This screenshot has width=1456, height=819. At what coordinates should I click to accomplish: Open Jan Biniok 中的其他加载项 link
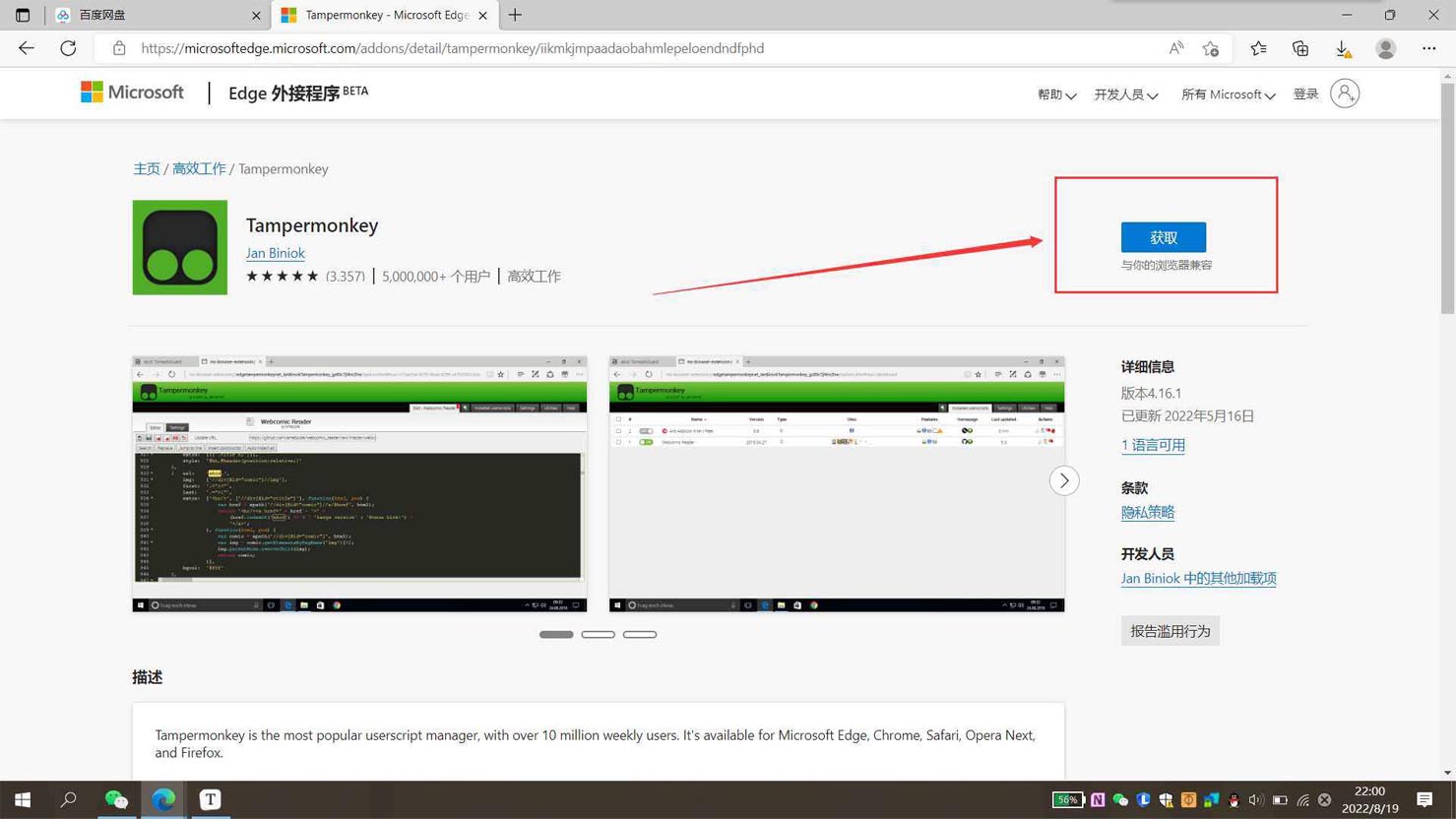click(x=1198, y=579)
